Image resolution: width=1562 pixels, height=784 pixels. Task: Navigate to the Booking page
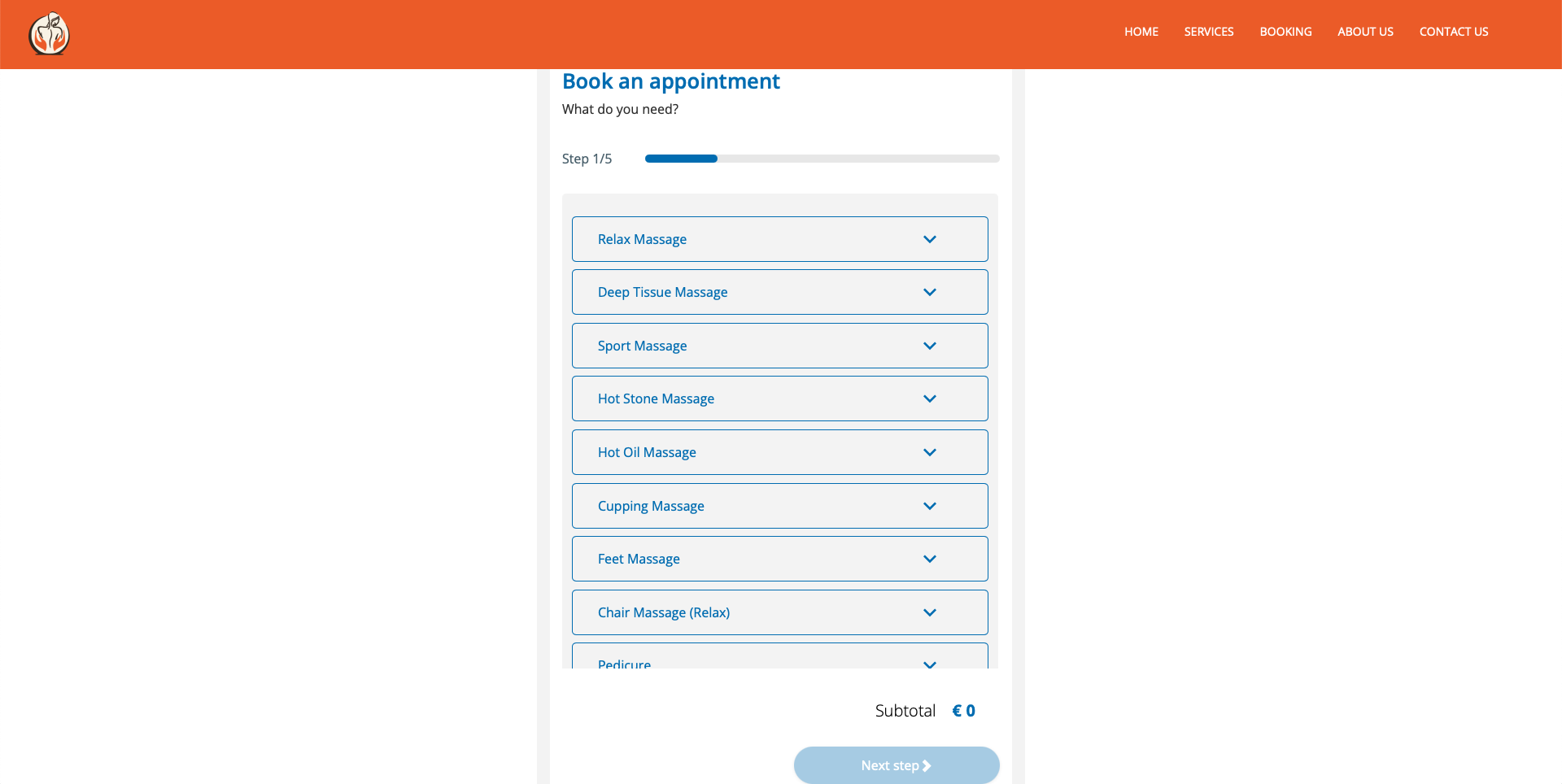coord(1285,32)
